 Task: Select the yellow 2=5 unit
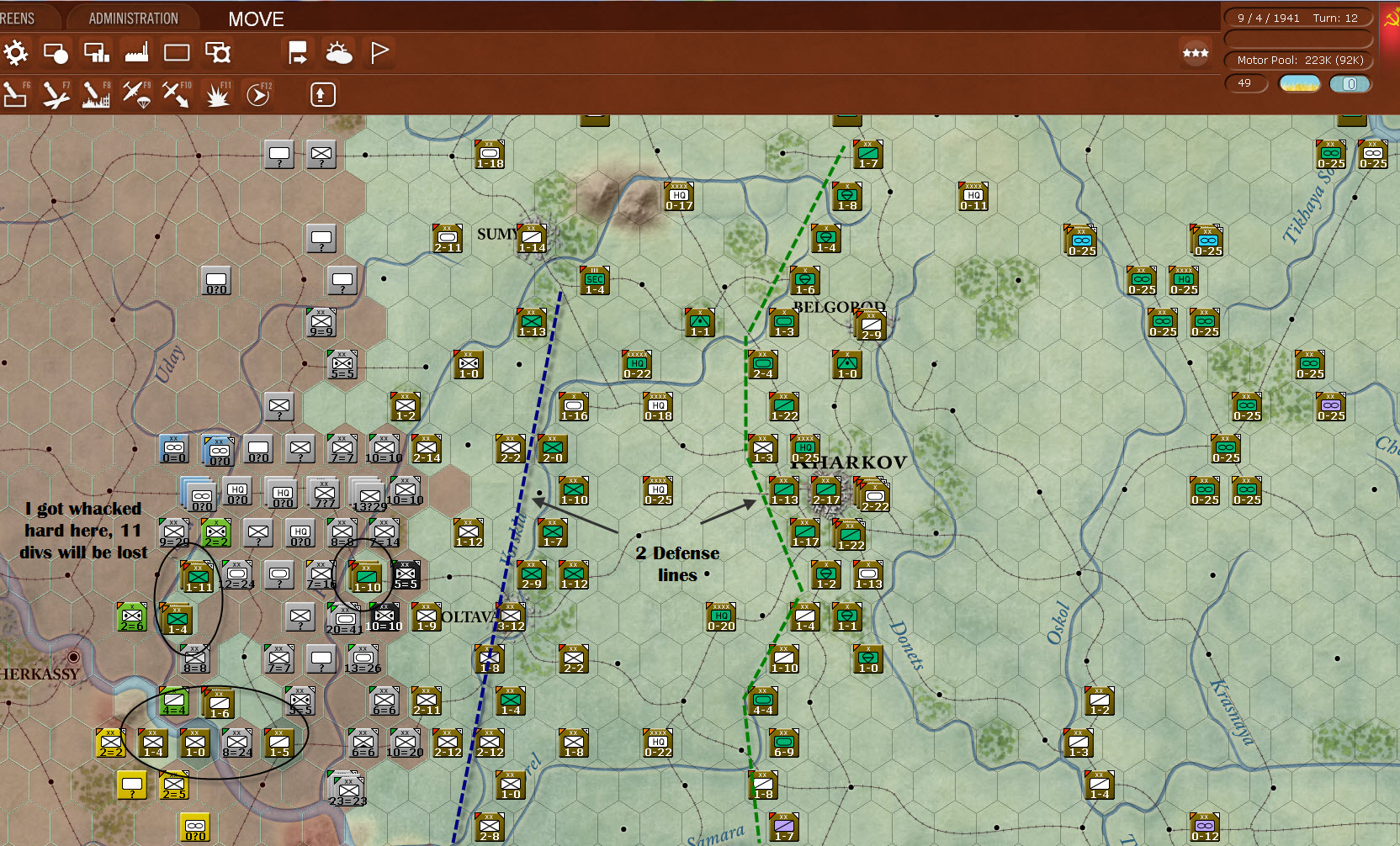pyautogui.click(x=174, y=785)
